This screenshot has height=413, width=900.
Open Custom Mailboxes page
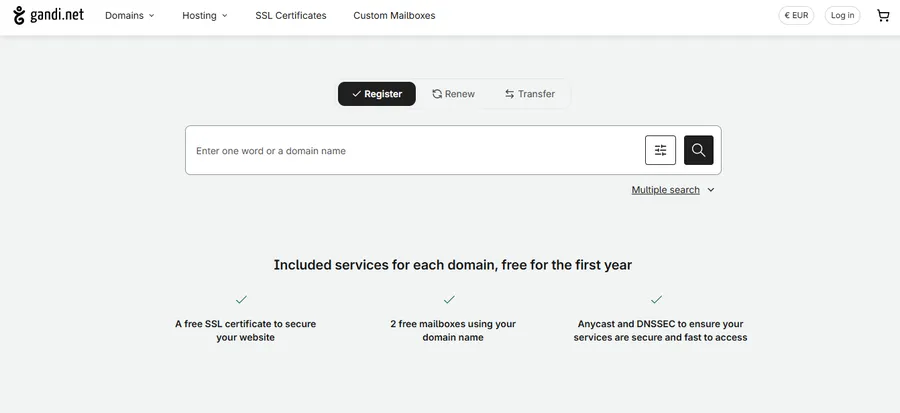coord(394,15)
